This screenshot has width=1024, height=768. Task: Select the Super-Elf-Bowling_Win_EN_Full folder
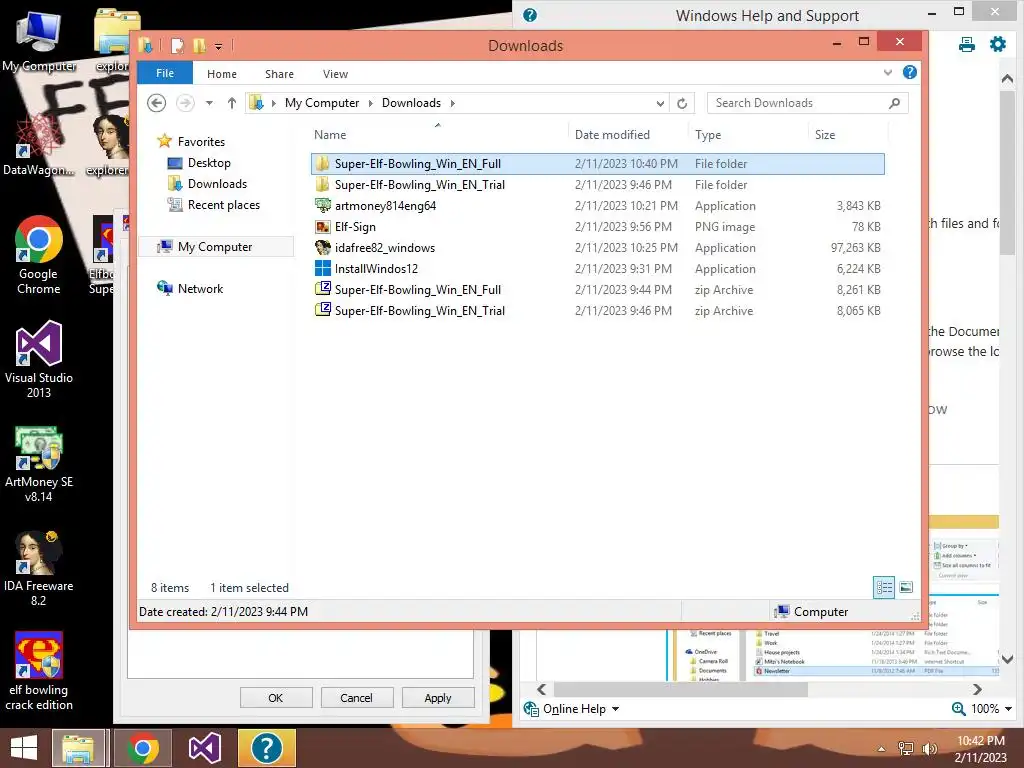tap(598, 164)
